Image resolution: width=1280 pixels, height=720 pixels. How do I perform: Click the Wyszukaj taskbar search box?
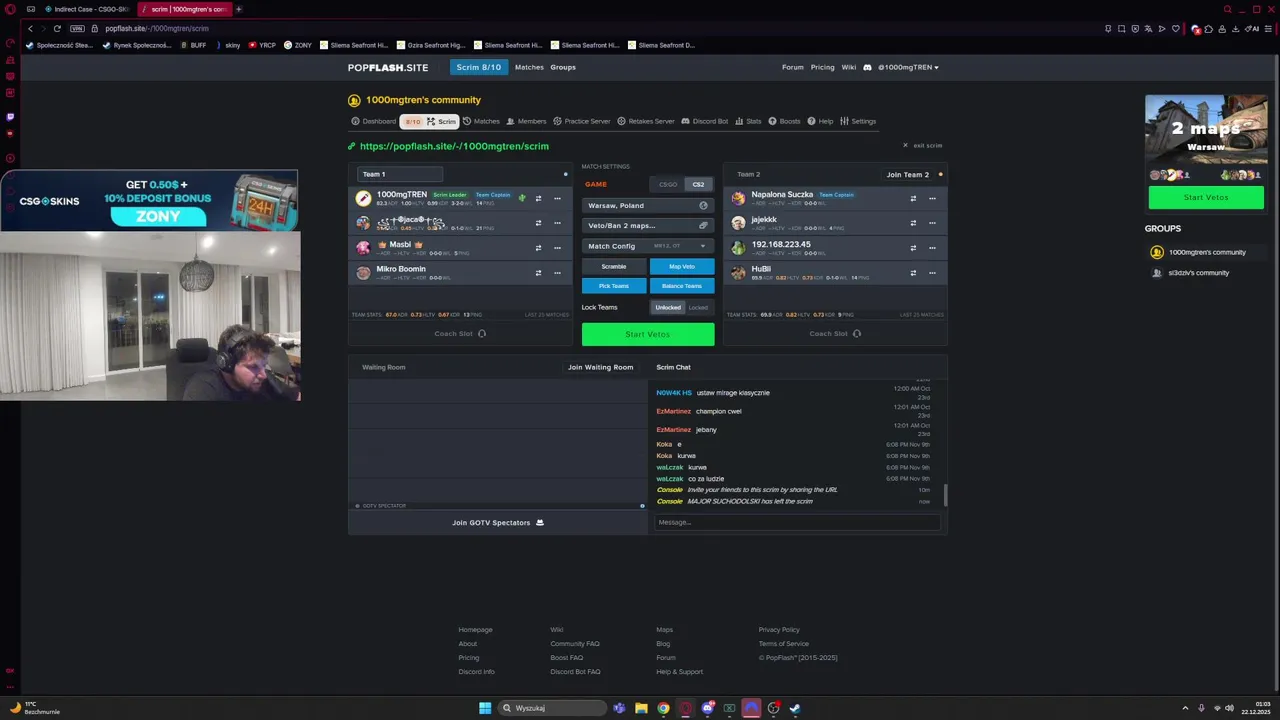pos(553,708)
